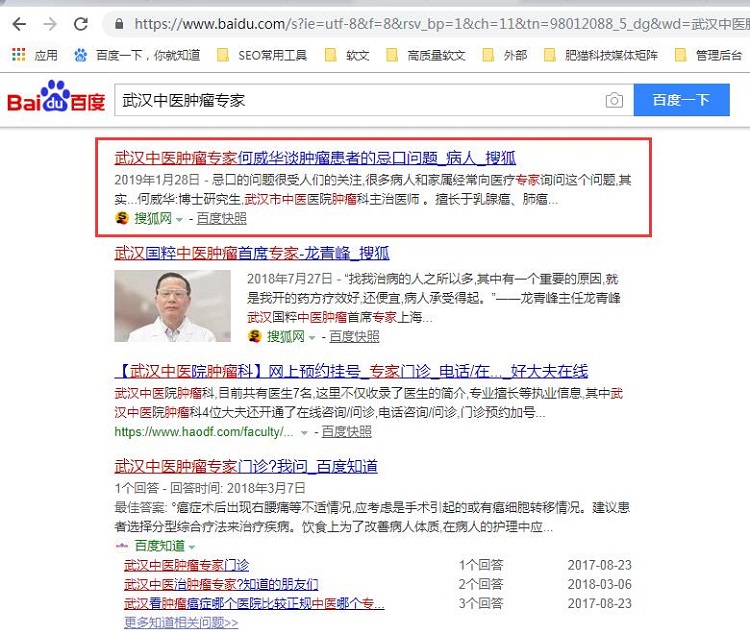Open the 百度快照 link of the 龙青峰 result
This screenshot has width=750, height=634.
pyautogui.click(x=354, y=336)
